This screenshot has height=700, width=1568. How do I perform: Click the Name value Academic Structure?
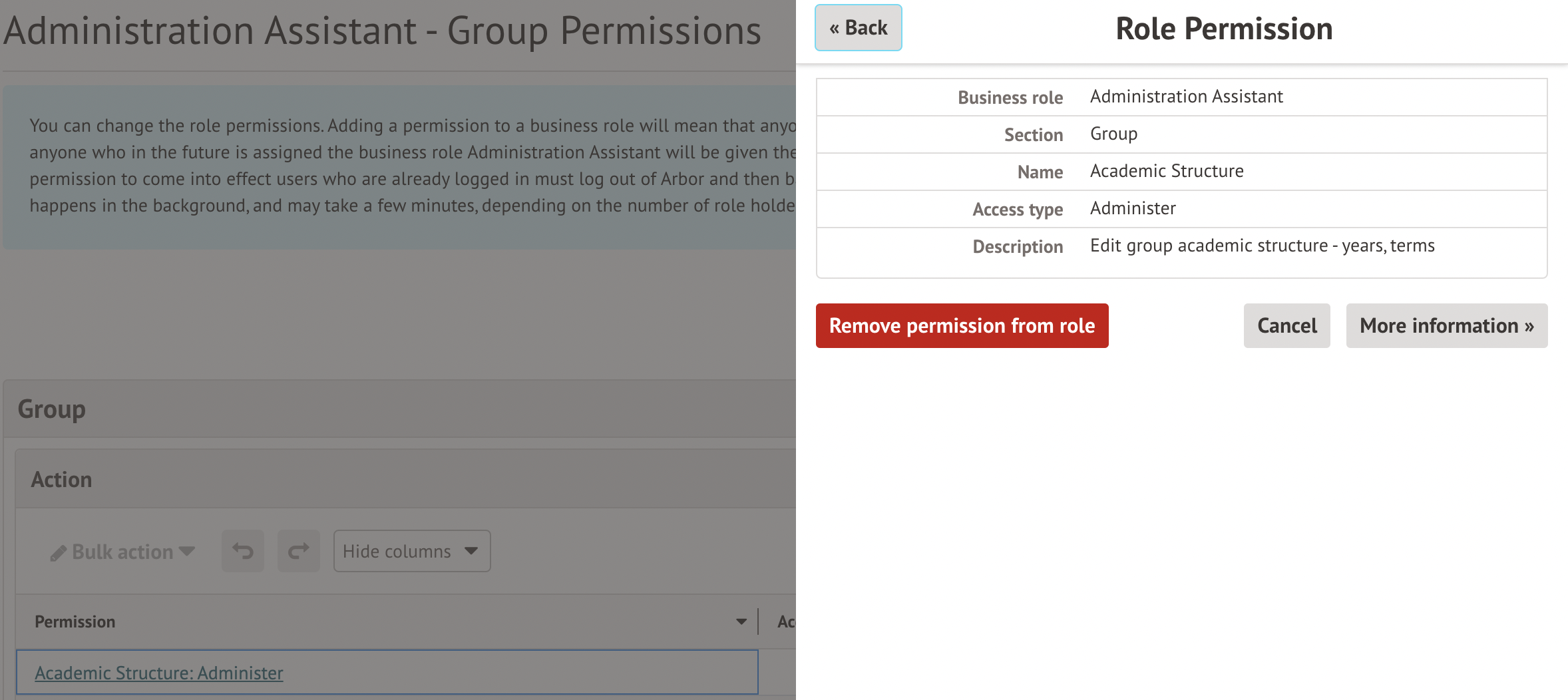click(x=1167, y=171)
